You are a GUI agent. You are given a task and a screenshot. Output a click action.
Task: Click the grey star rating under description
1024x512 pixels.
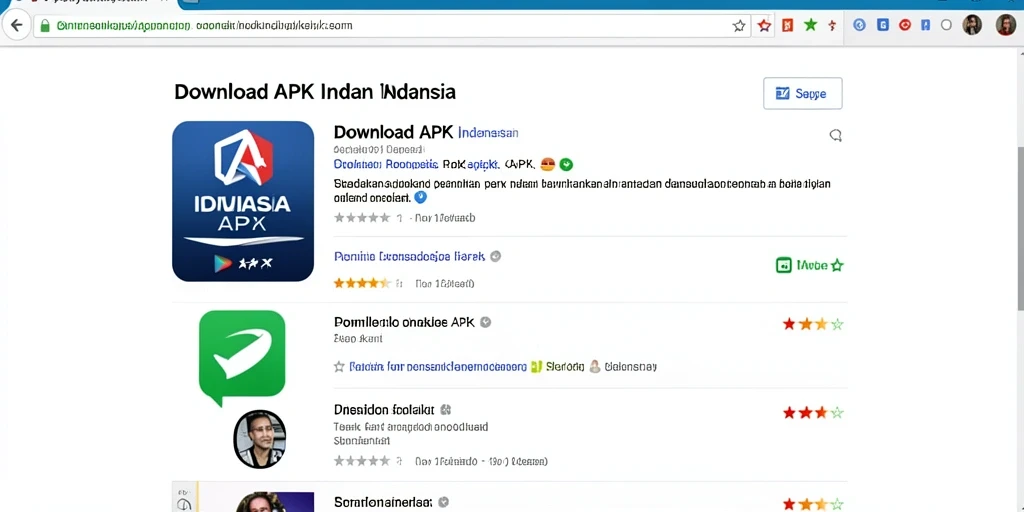362,217
